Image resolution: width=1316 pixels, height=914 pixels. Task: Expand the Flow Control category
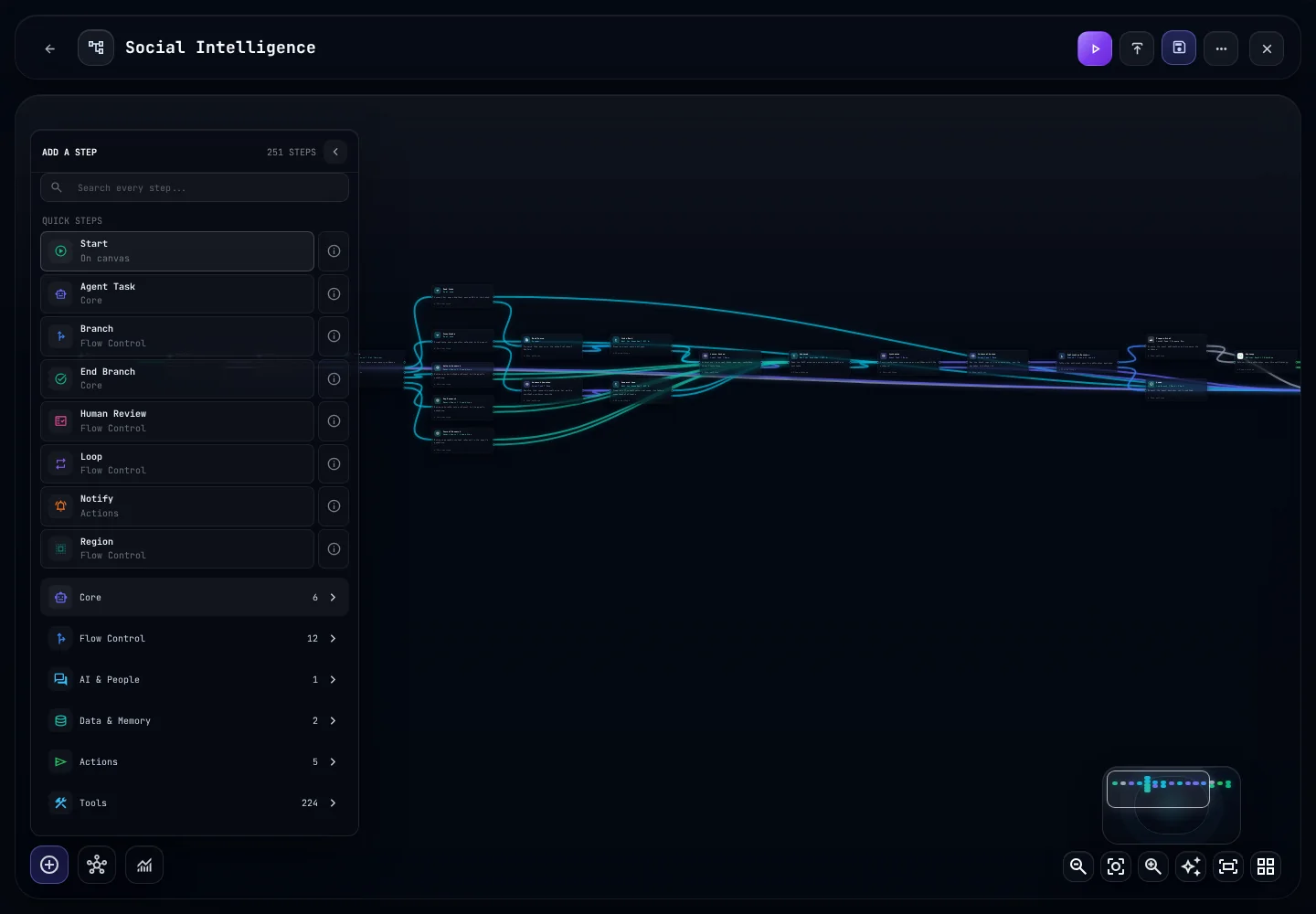tap(195, 638)
